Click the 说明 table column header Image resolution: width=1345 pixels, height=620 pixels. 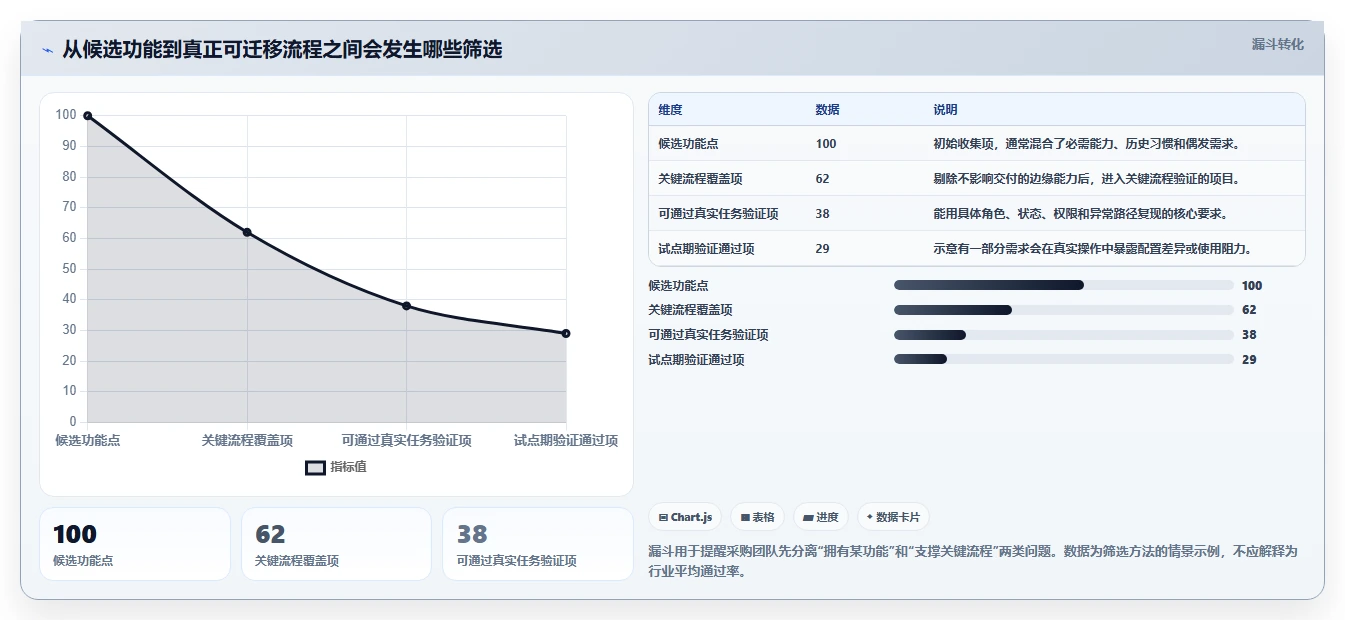point(945,109)
